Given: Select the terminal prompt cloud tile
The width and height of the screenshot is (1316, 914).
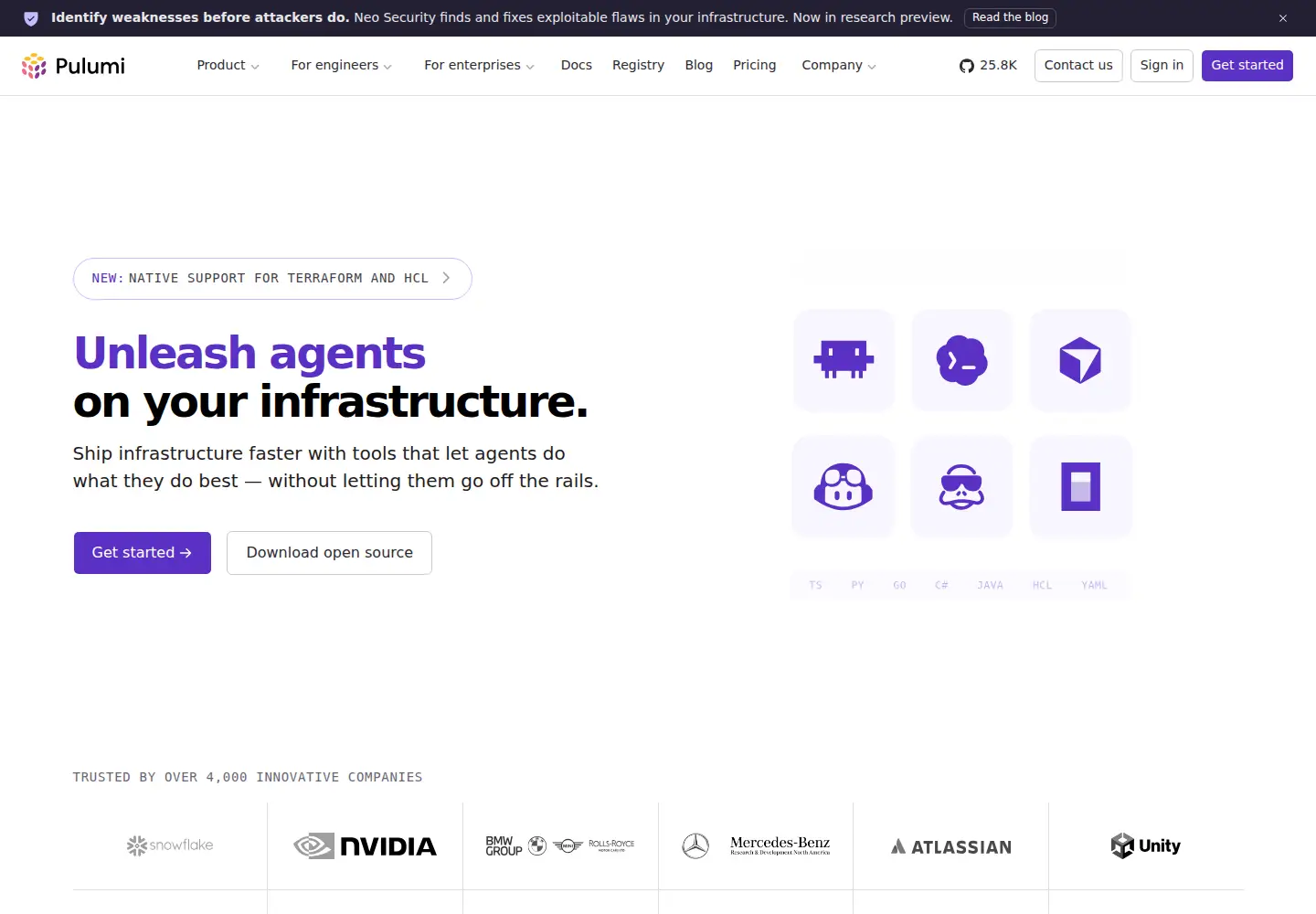Looking at the screenshot, I should tap(962, 360).
